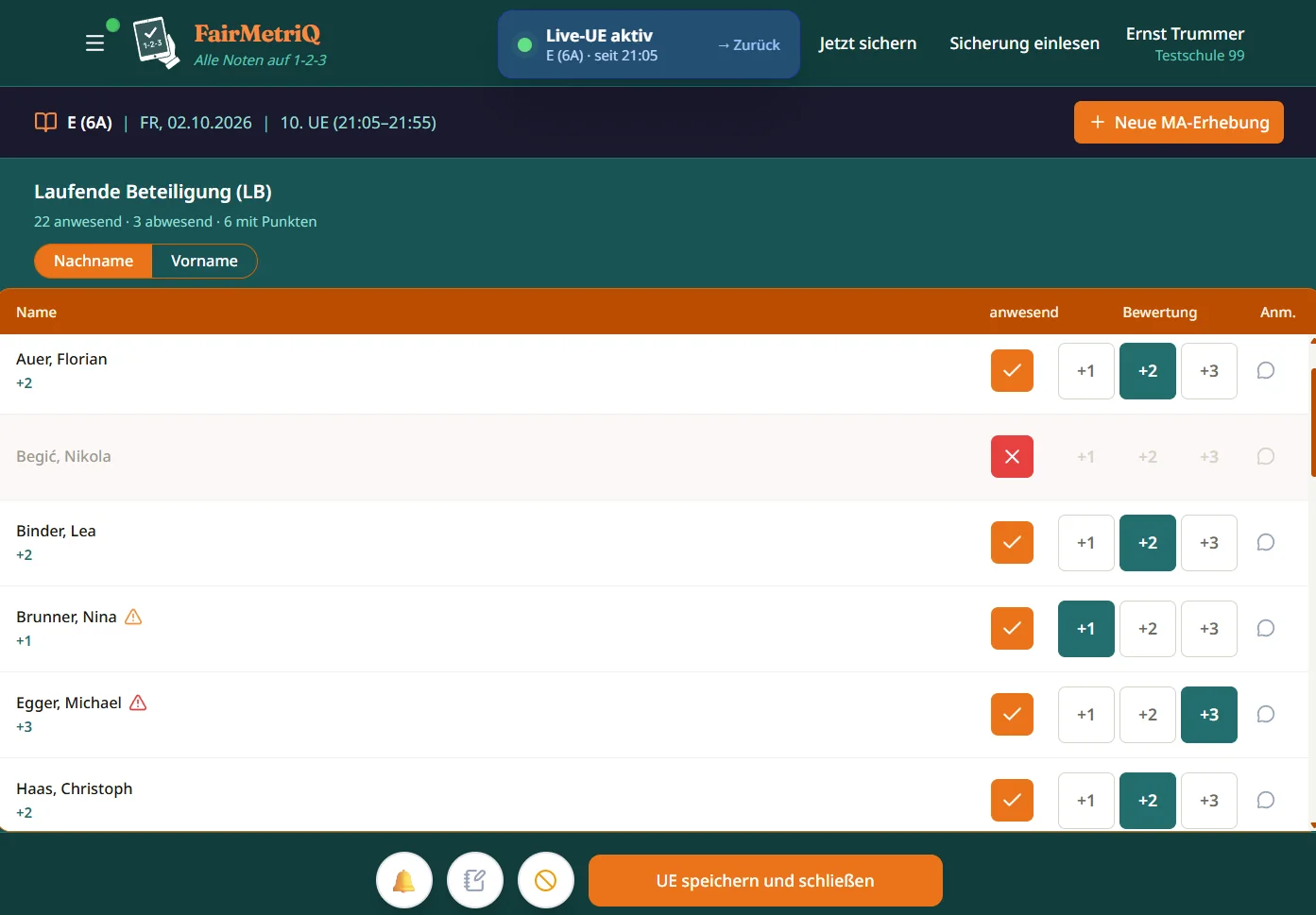Click the Neue MA-Erhebung button
The width and height of the screenshot is (1316, 915).
(x=1178, y=122)
